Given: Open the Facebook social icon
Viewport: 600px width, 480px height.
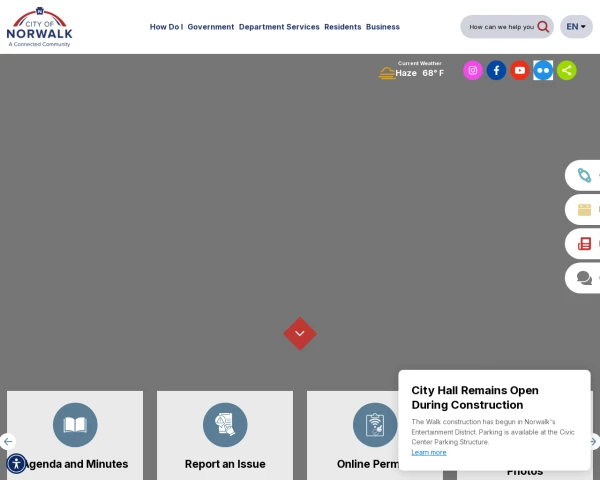Looking at the screenshot, I should (496, 70).
